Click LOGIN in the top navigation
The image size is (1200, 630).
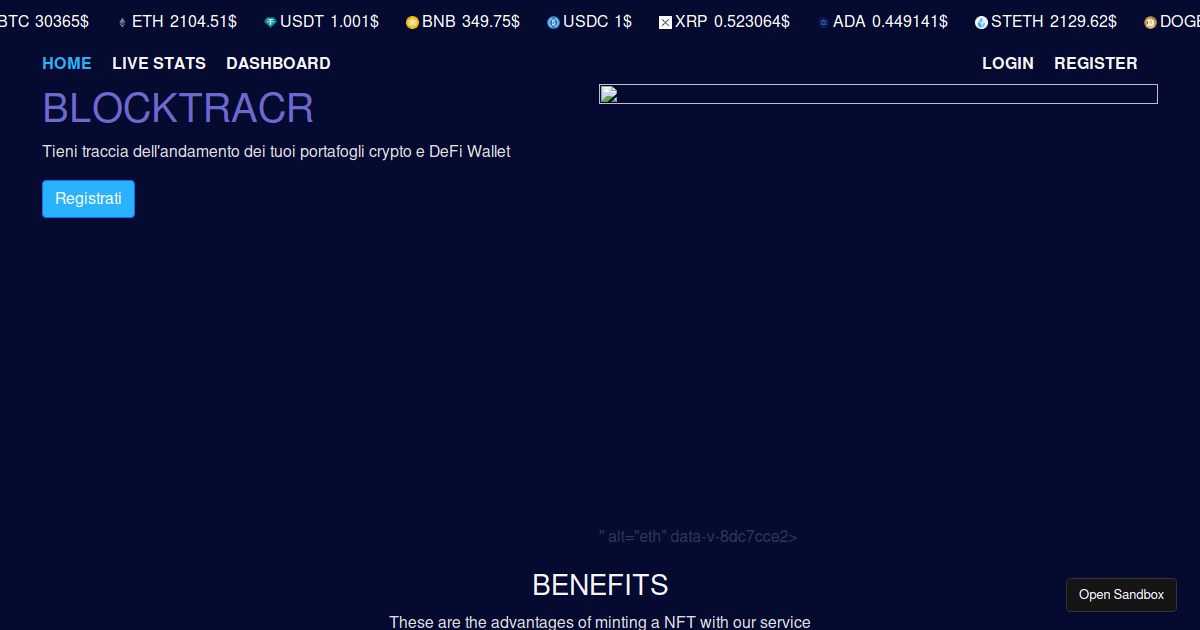[x=1007, y=63]
